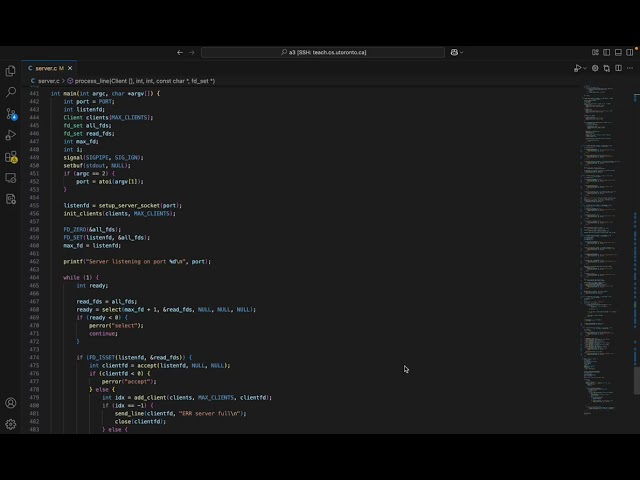The height and width of the screenshot is (480, 640).
Task: Click 'max_fd = listenfd' on line 460
Action: coord(92,246)
